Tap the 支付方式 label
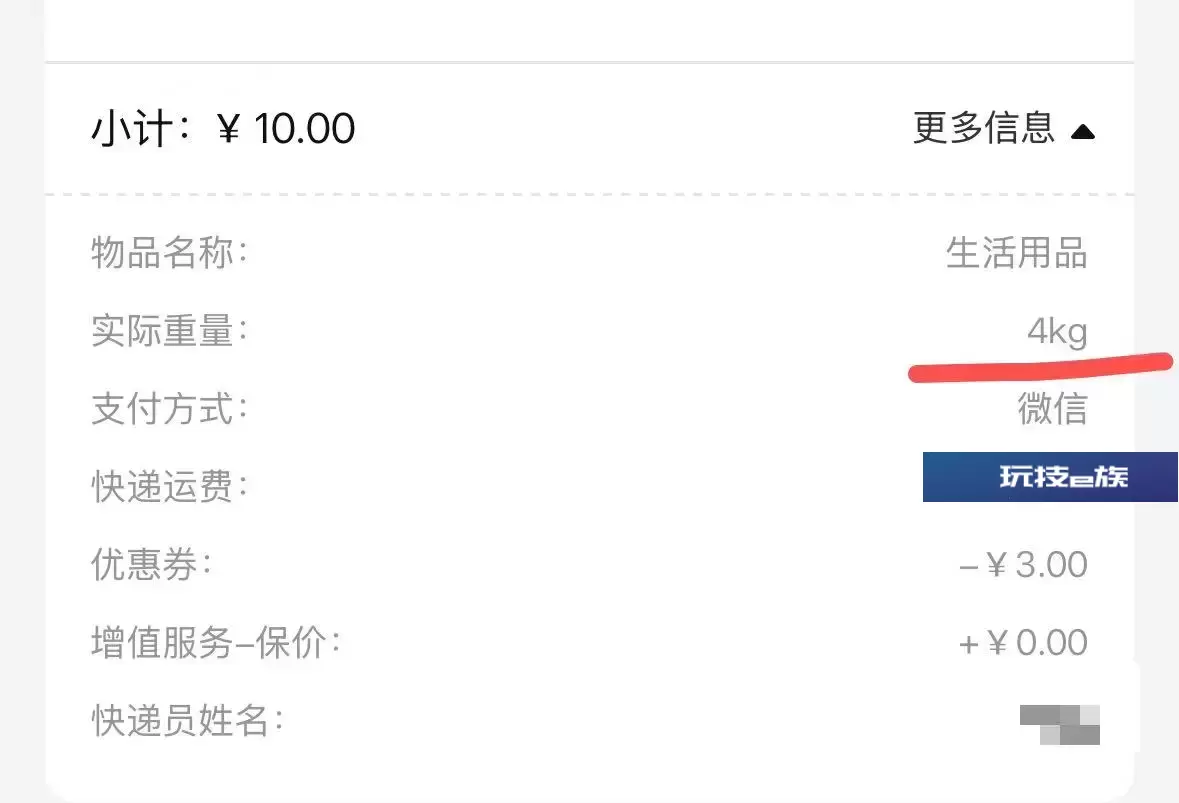The width and height of the screenshot is (1179, 803). [x=169, y=408]
